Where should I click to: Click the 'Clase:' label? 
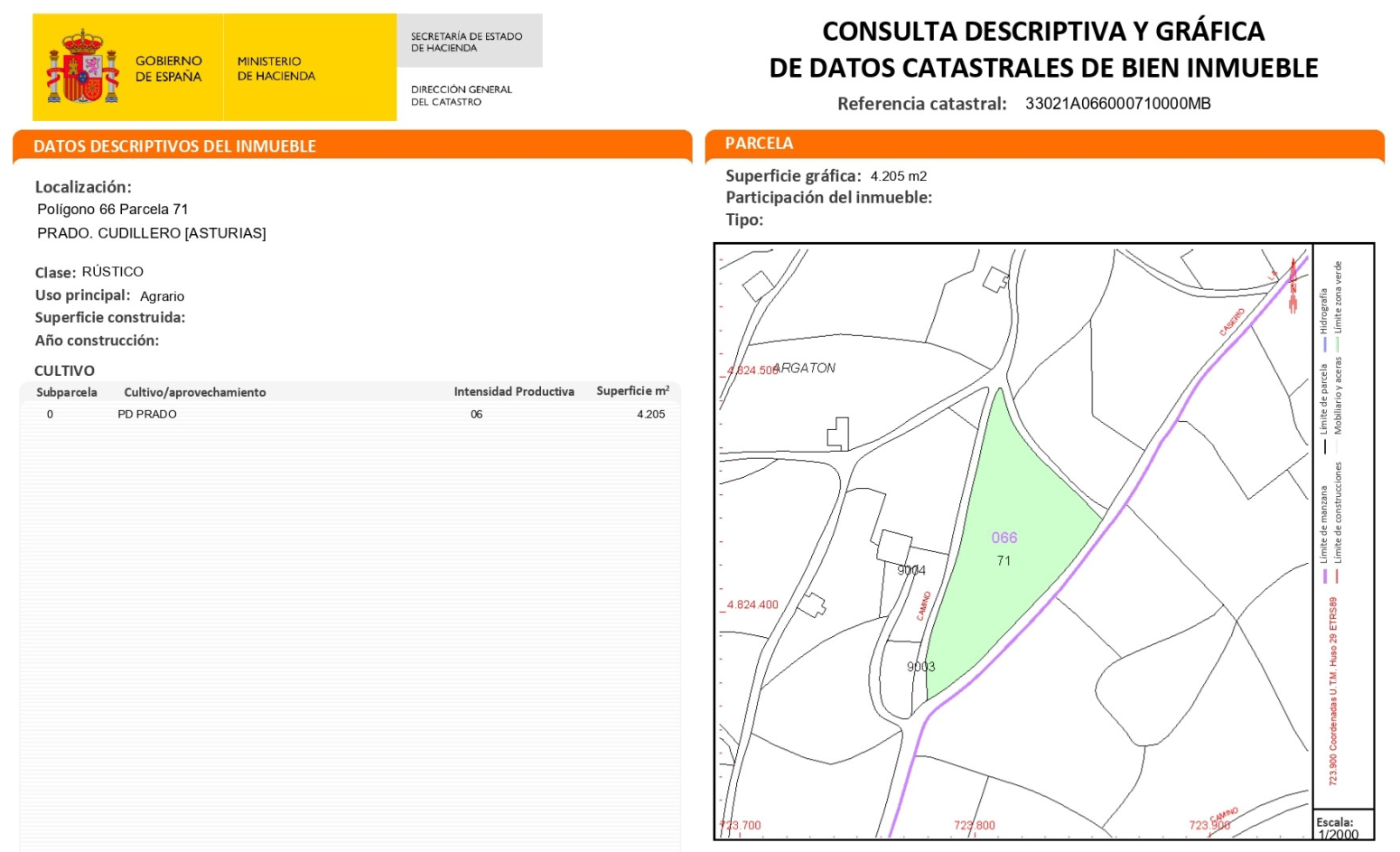[x=55, y=272]
